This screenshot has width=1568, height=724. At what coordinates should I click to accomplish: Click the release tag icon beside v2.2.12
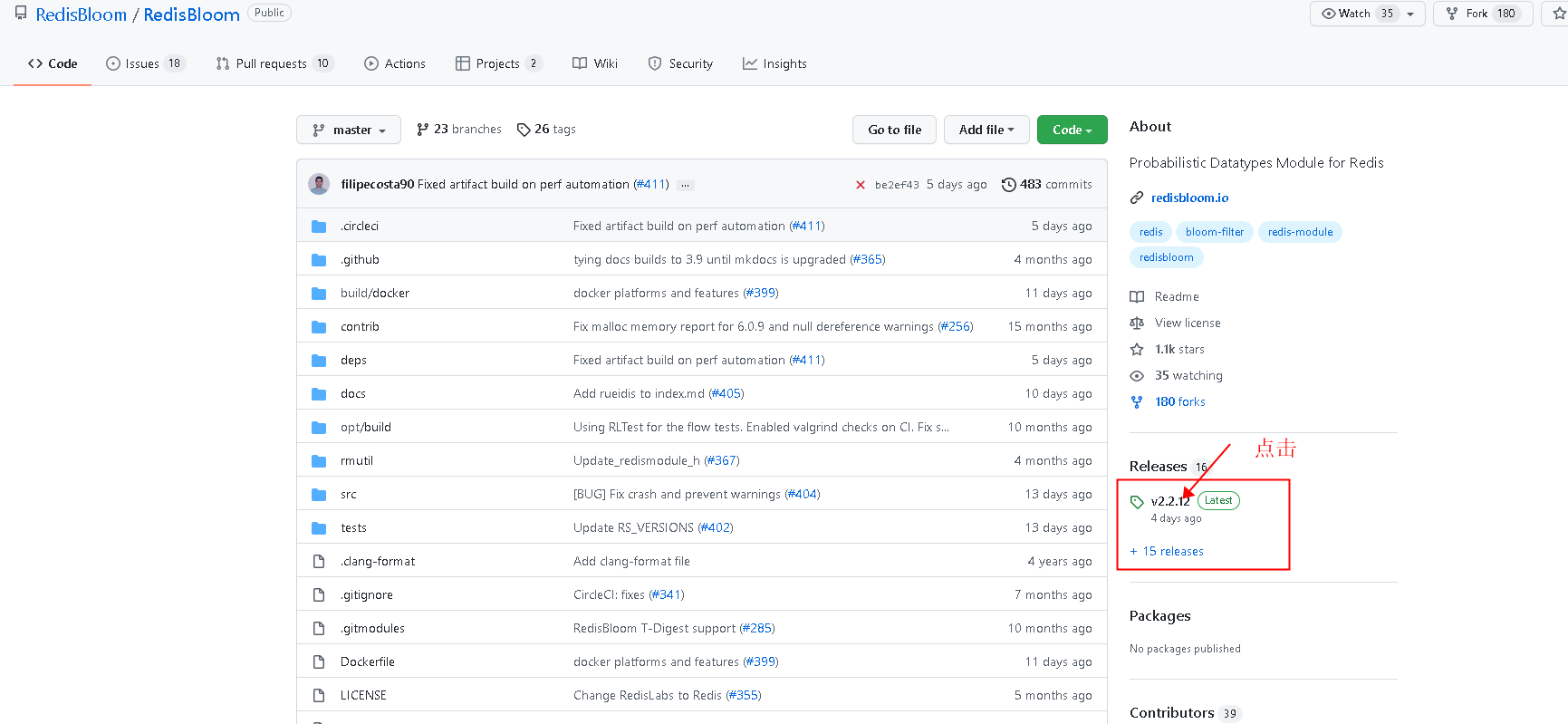(x=1137, y=502)
